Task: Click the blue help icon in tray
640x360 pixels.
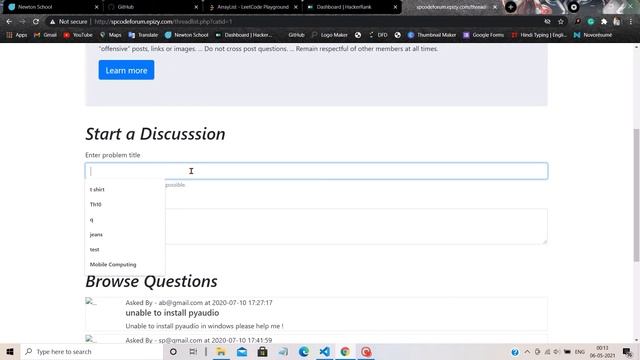Action: (x=515, y=352)
